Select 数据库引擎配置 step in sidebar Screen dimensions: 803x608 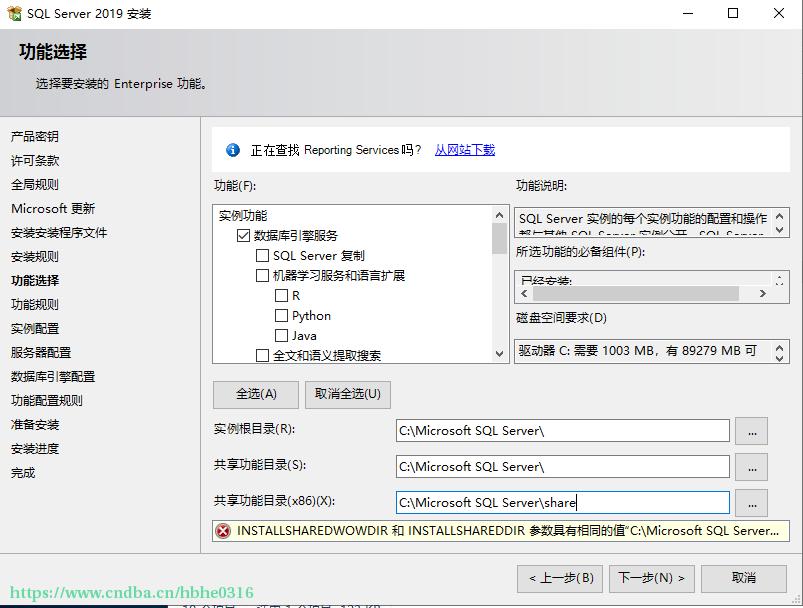[53, 377]
